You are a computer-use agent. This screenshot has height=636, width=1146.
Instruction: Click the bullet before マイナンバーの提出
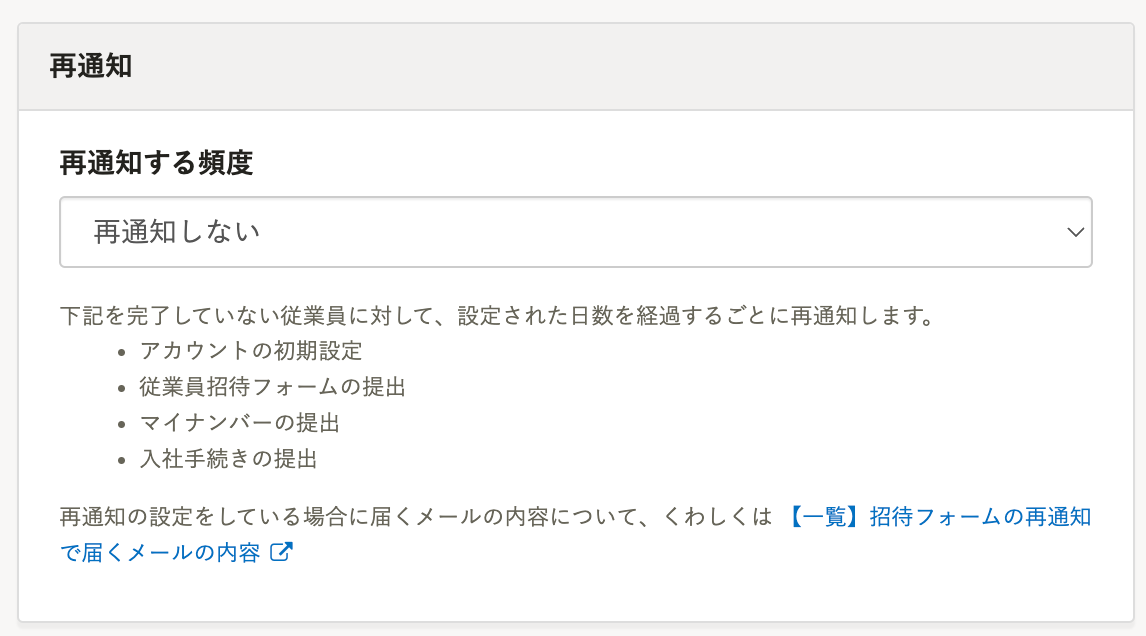[x=122, y=424]
